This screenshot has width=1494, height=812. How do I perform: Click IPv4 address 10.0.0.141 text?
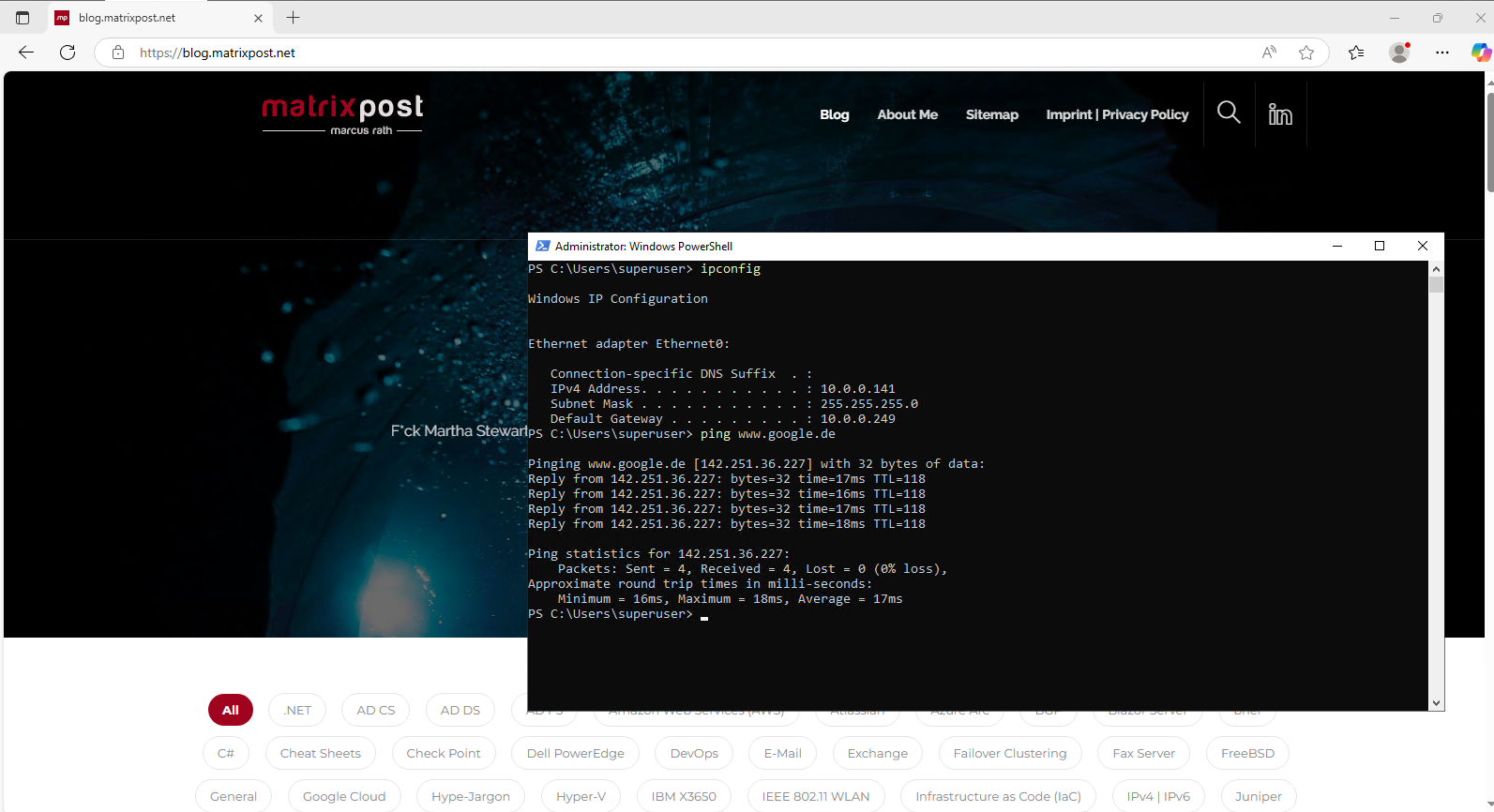click(x=858, y=389)
